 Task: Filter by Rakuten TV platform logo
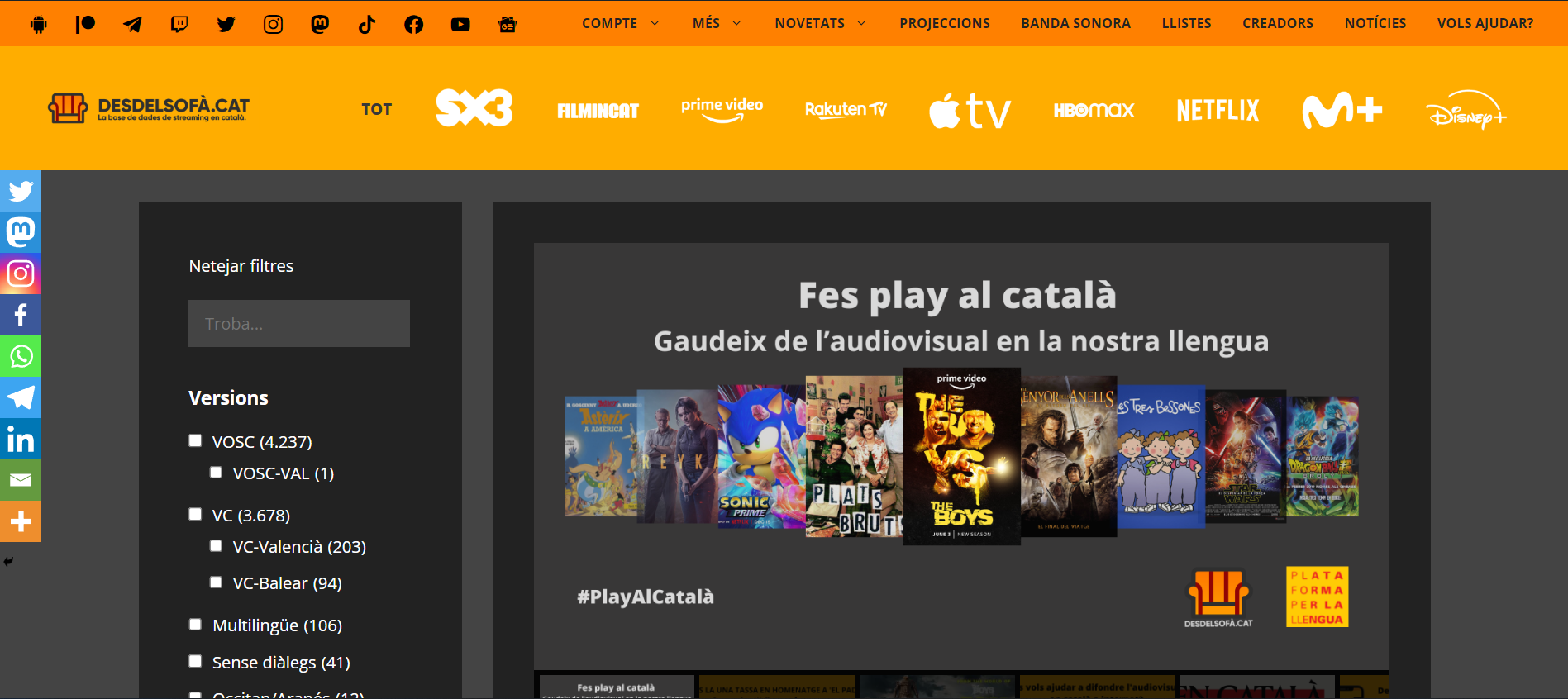point(846,109)
